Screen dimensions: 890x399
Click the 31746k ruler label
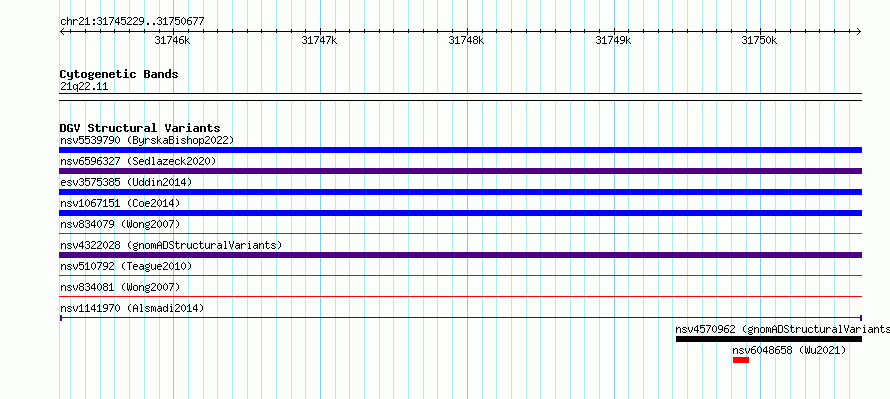pos(173,40)
